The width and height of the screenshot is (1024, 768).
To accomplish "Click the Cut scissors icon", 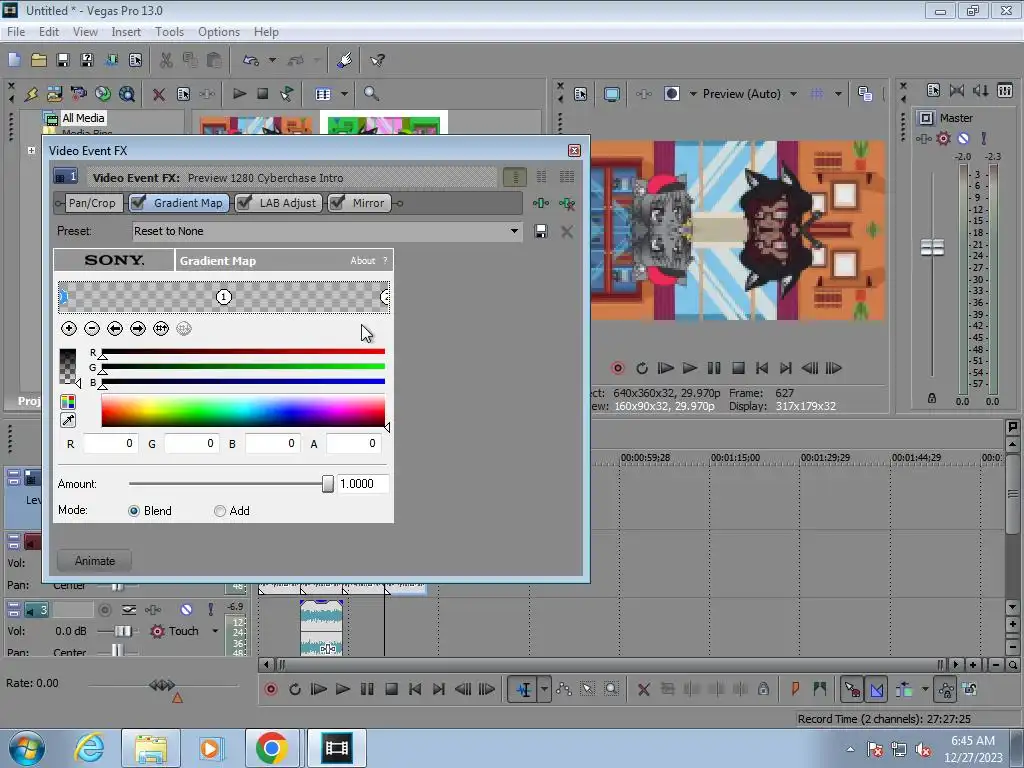I will tap(166, 60).
